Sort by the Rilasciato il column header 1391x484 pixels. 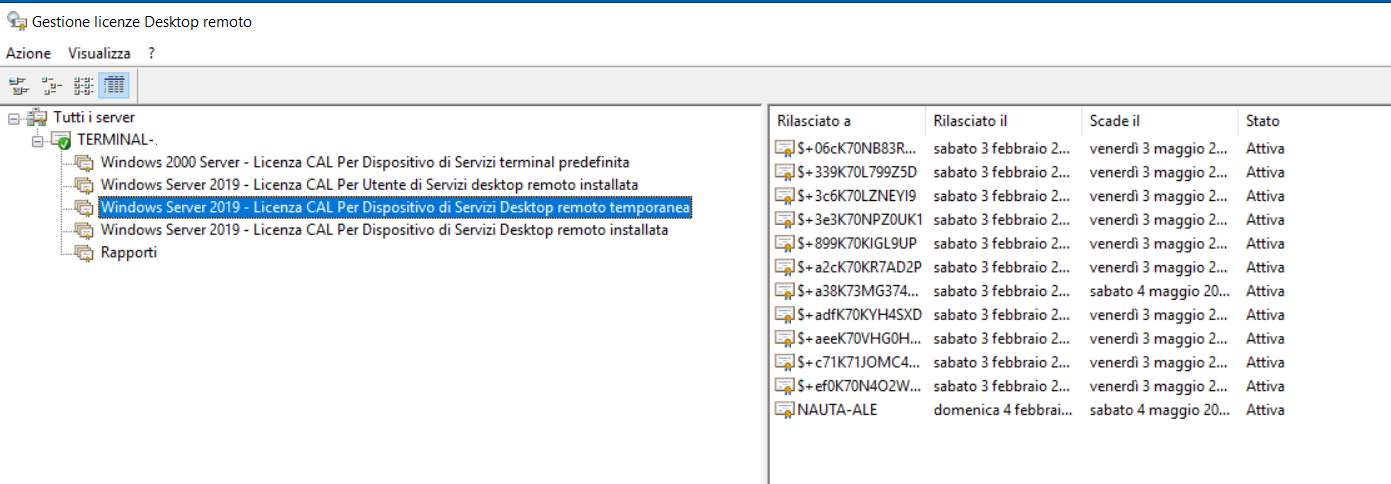click(x=1003, y=121)
